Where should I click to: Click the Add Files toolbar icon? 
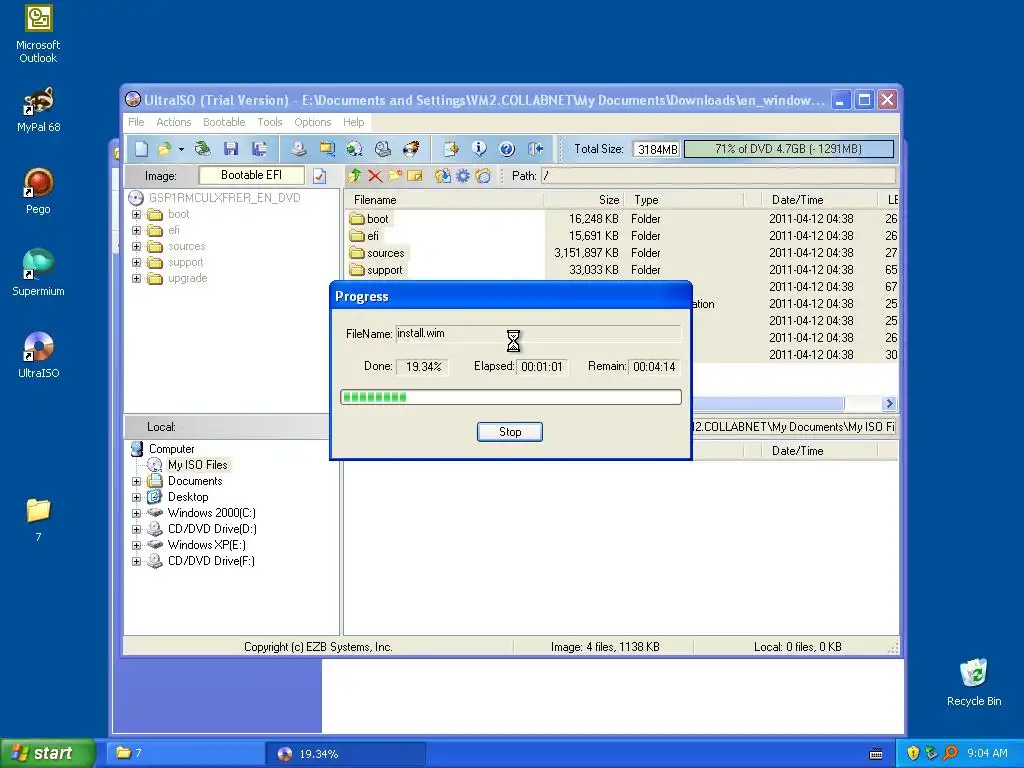pos(451,149)
